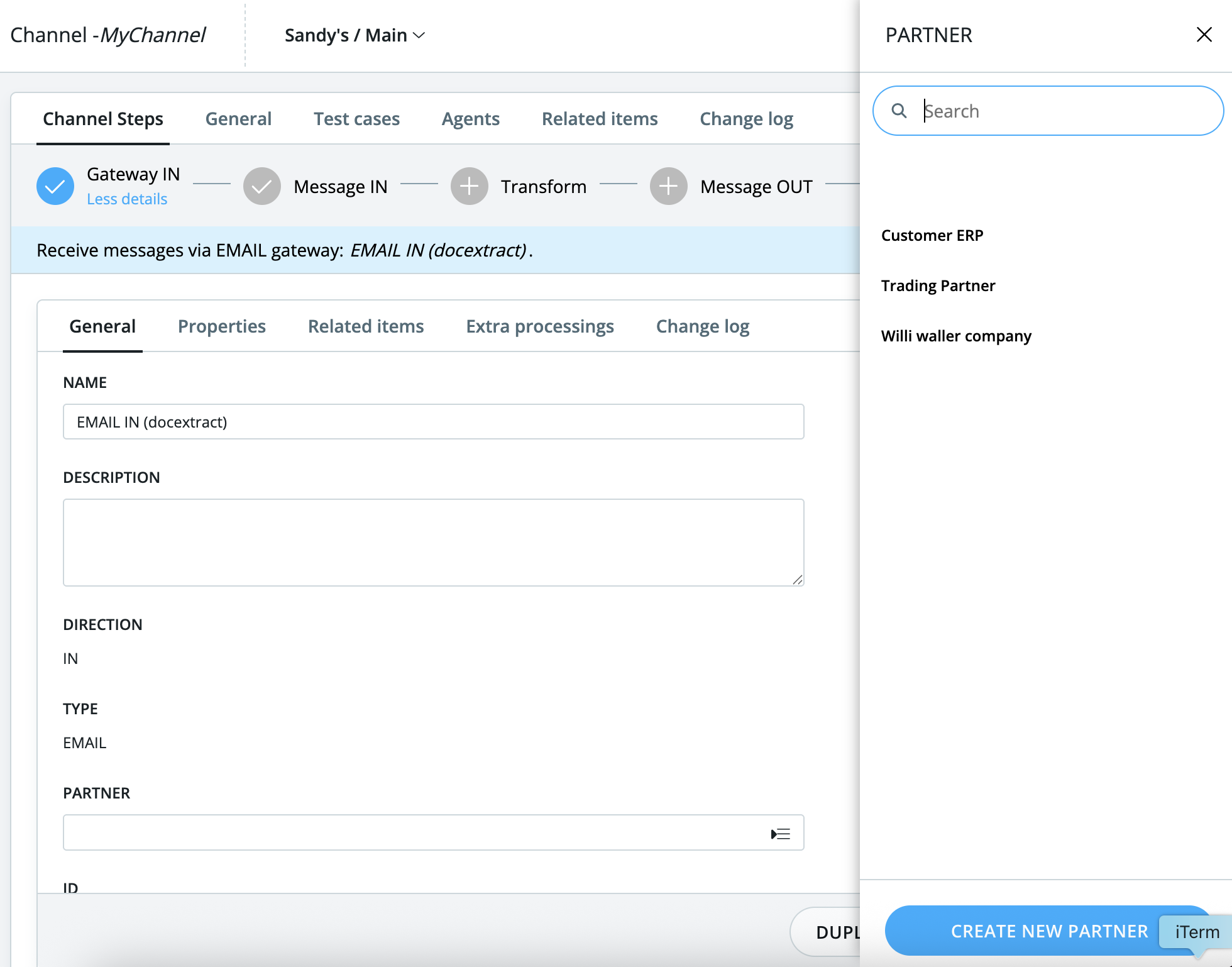Click the Transform plus step icon
This screenshot has width=1232, height=967.
469,186
